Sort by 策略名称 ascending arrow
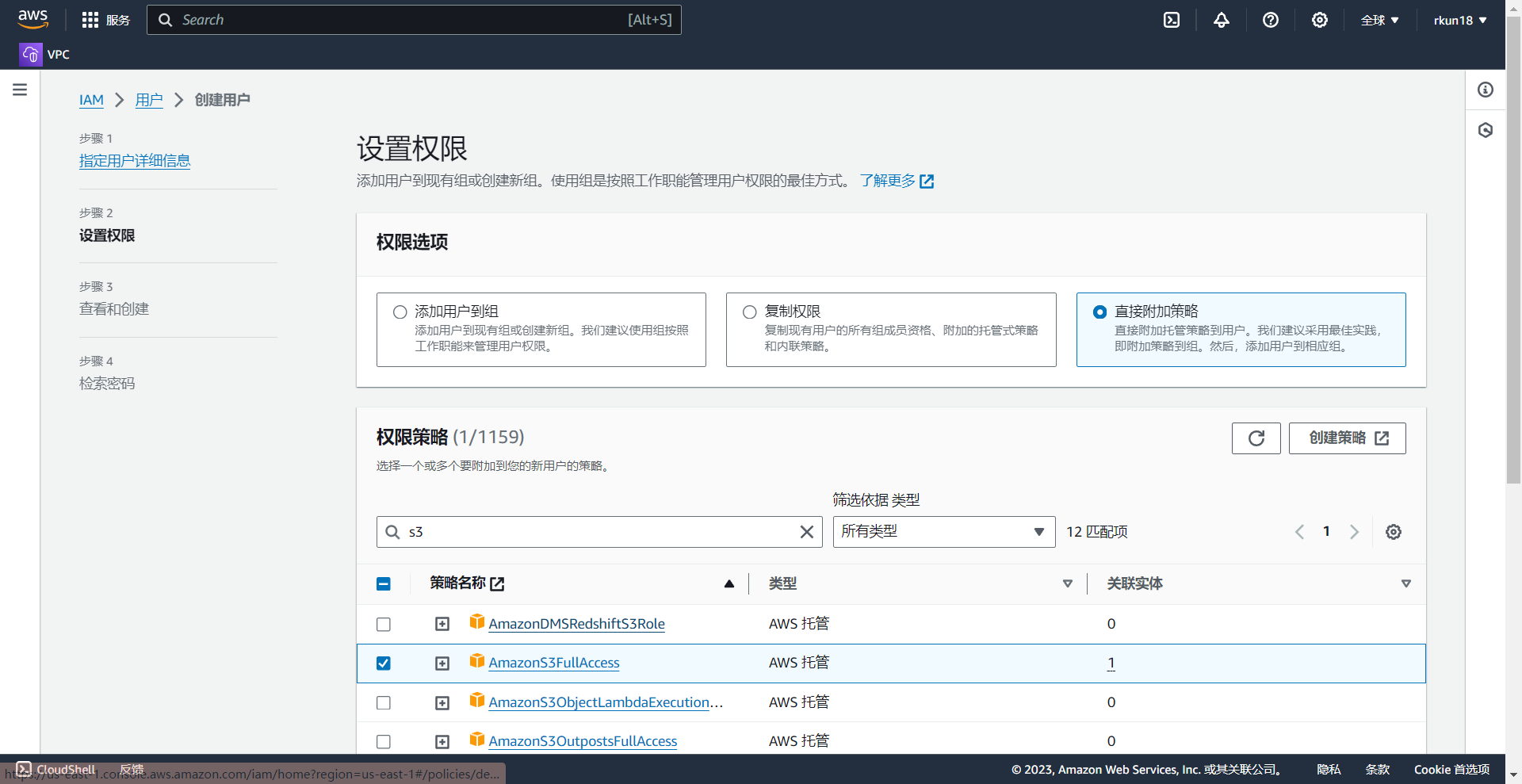Image resolution: width=1522 pixels, height=784 pixels. pyautogui.click(x=729, y=584)
